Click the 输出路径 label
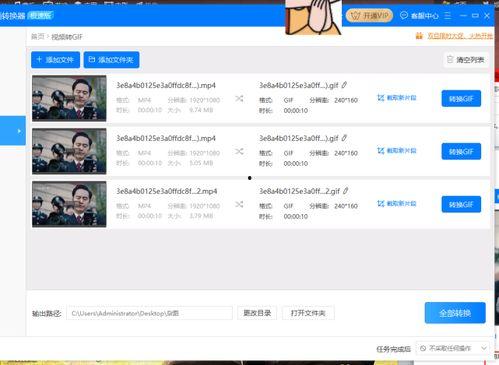 (47, 313)
